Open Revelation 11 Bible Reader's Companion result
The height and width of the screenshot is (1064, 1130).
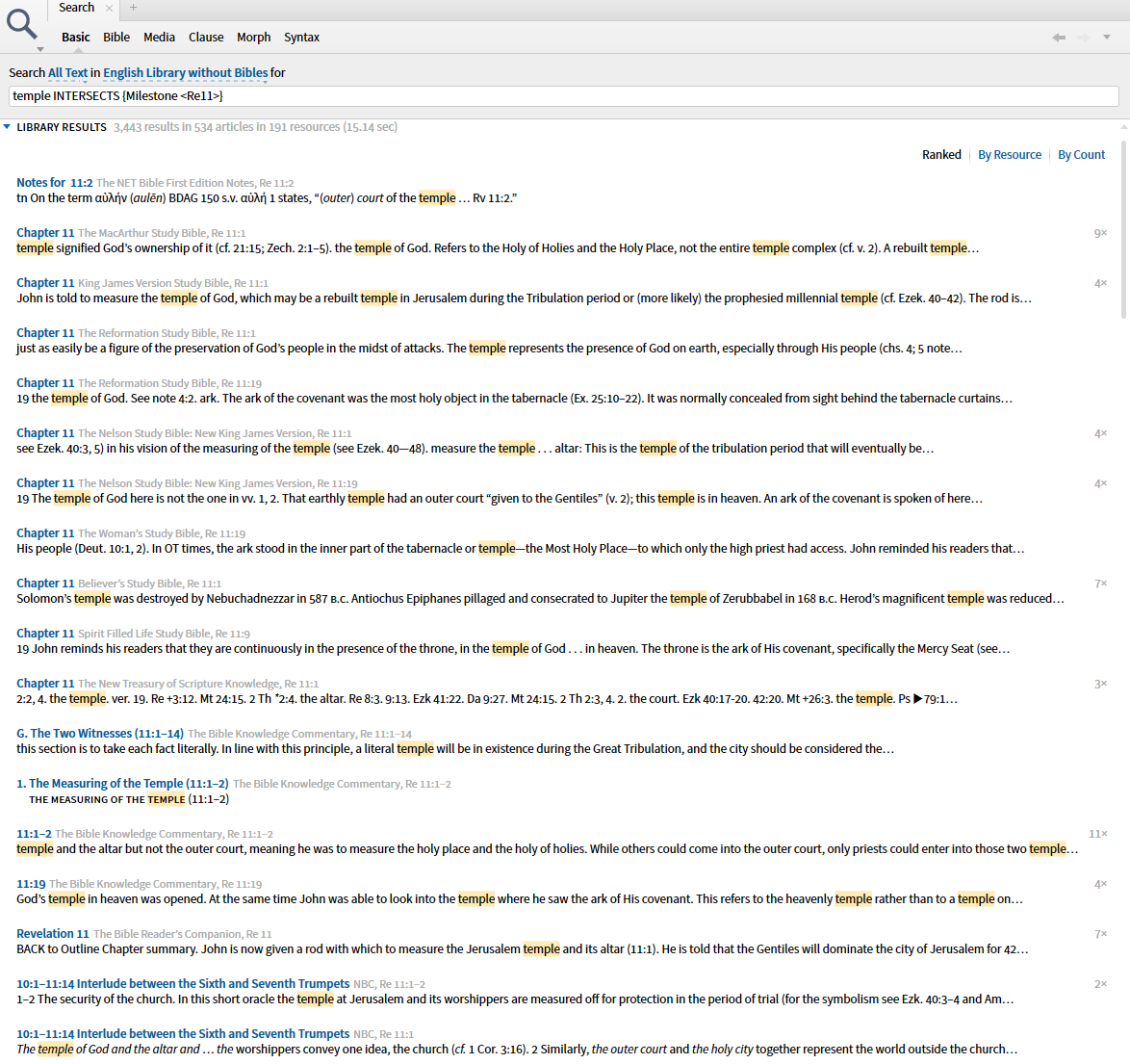(x=53, y=933)
